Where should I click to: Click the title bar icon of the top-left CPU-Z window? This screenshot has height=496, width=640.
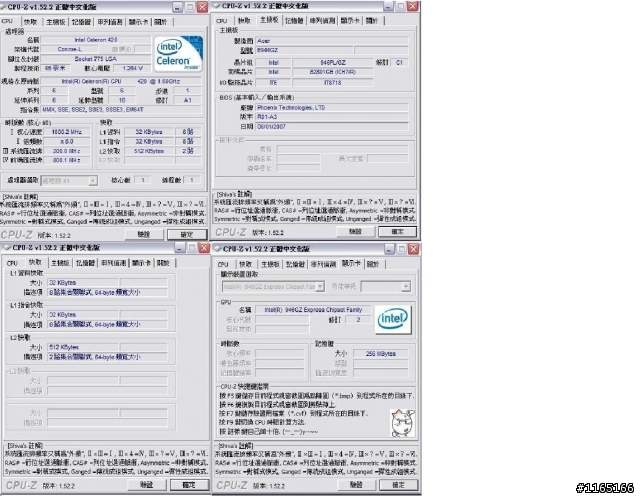(x=3, y=7)
